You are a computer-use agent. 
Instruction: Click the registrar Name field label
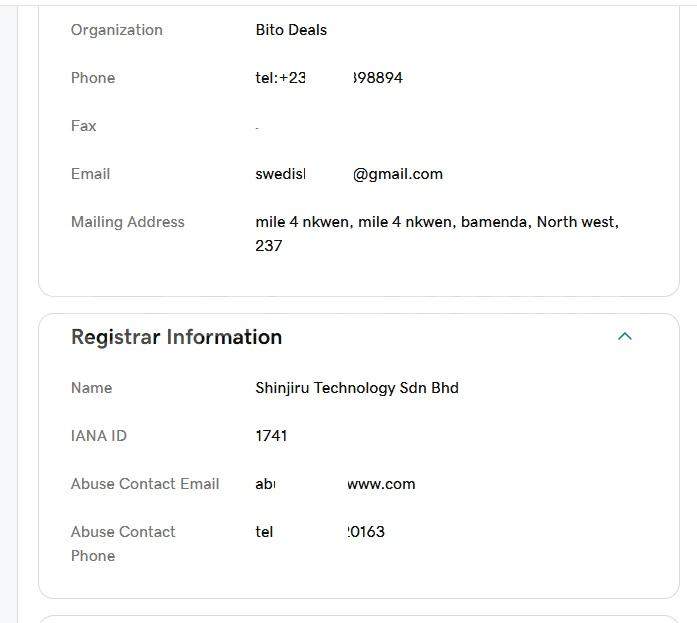91,388
